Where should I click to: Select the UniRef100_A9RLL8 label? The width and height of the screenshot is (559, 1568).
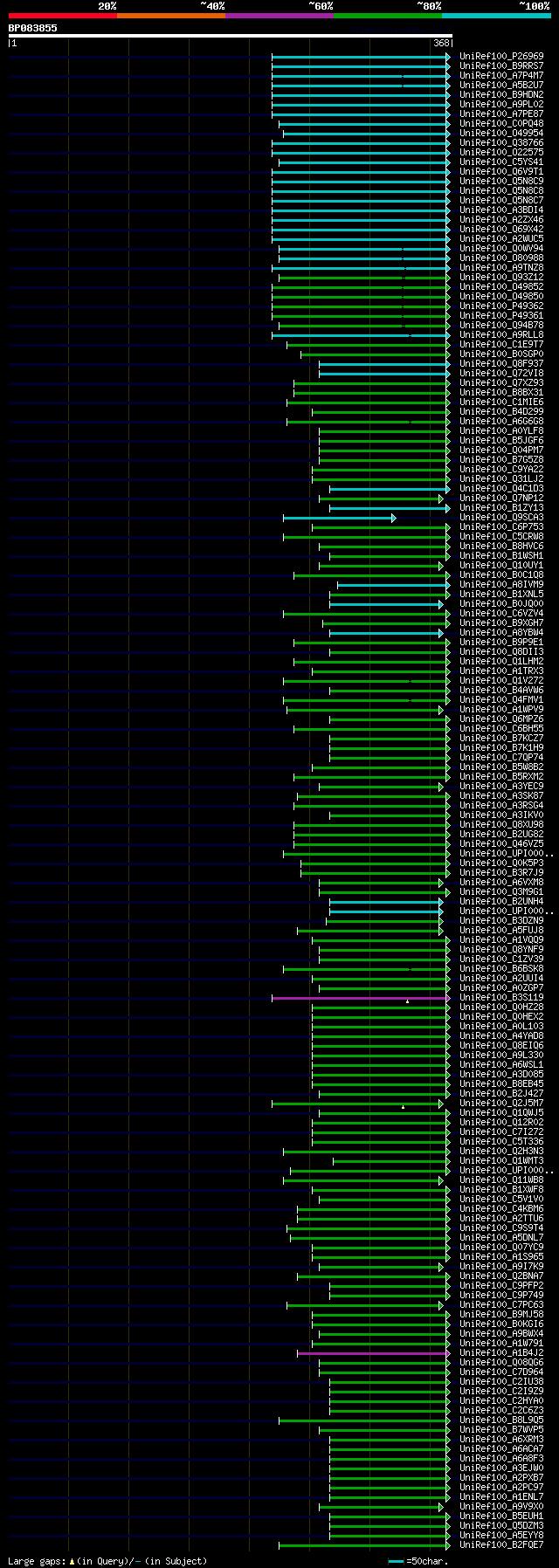click(501, 335)
